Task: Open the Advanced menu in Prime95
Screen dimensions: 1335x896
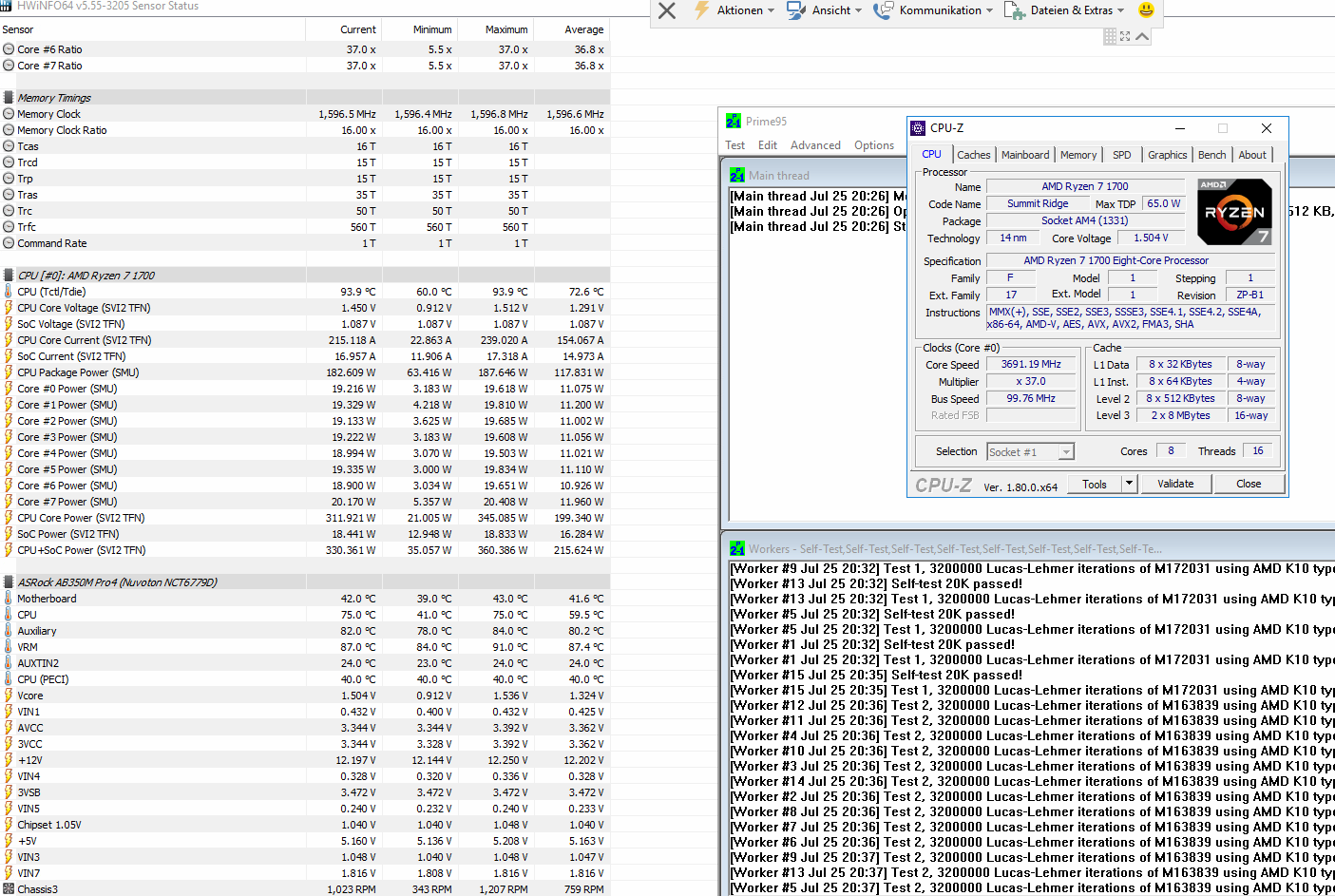Action: coord(815,145)
